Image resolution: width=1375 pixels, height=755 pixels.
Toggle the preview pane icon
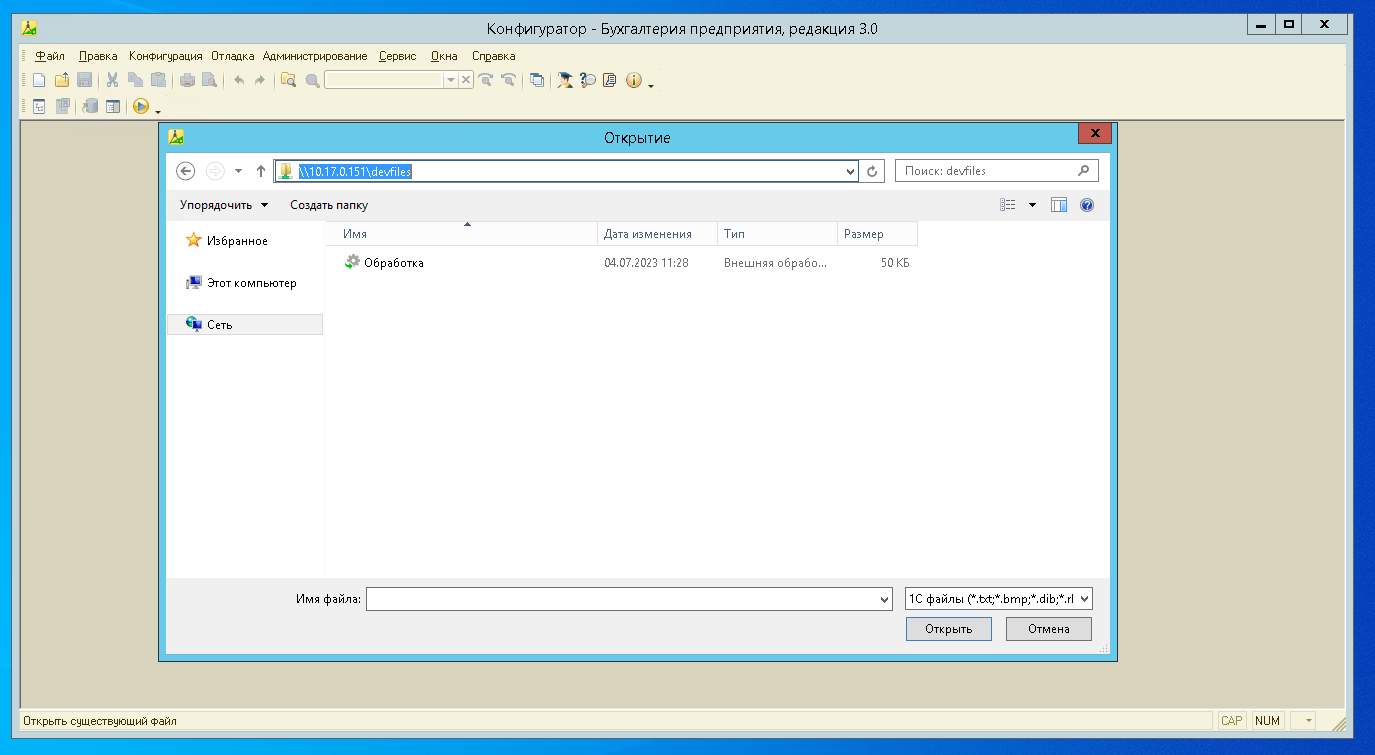(x=1059, y=205)
